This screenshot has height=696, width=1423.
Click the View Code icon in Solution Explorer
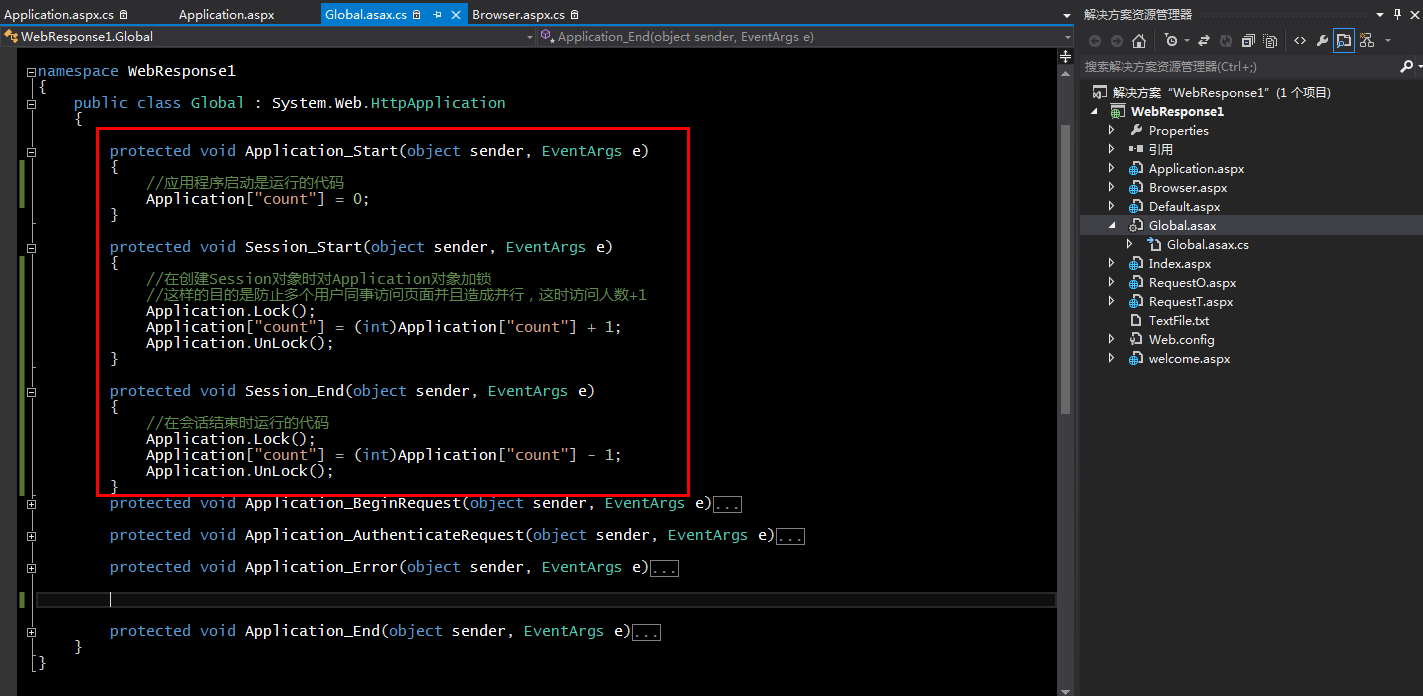click(1300, 41)
